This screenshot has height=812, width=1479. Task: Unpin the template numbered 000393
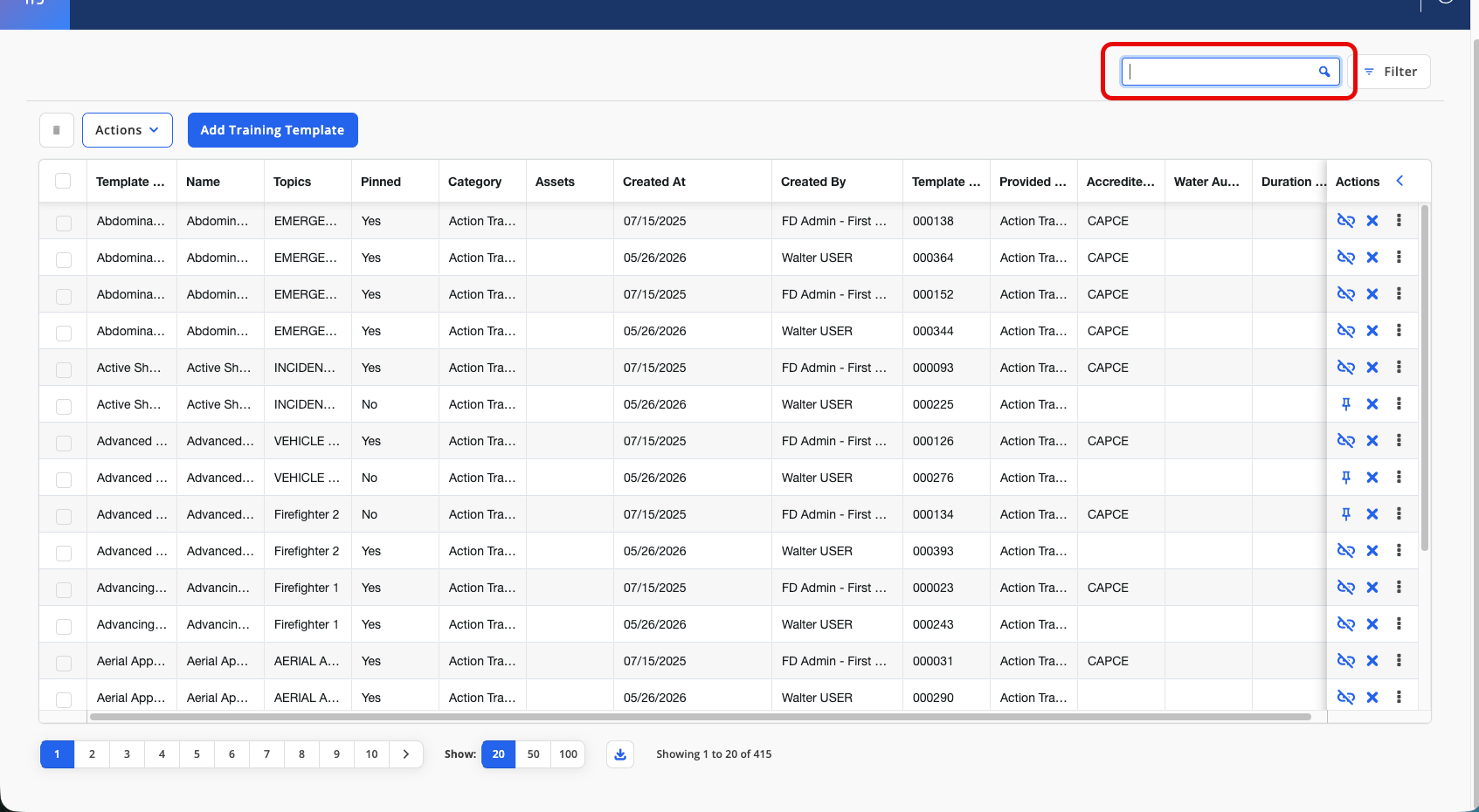click(x=1346, y=551)
